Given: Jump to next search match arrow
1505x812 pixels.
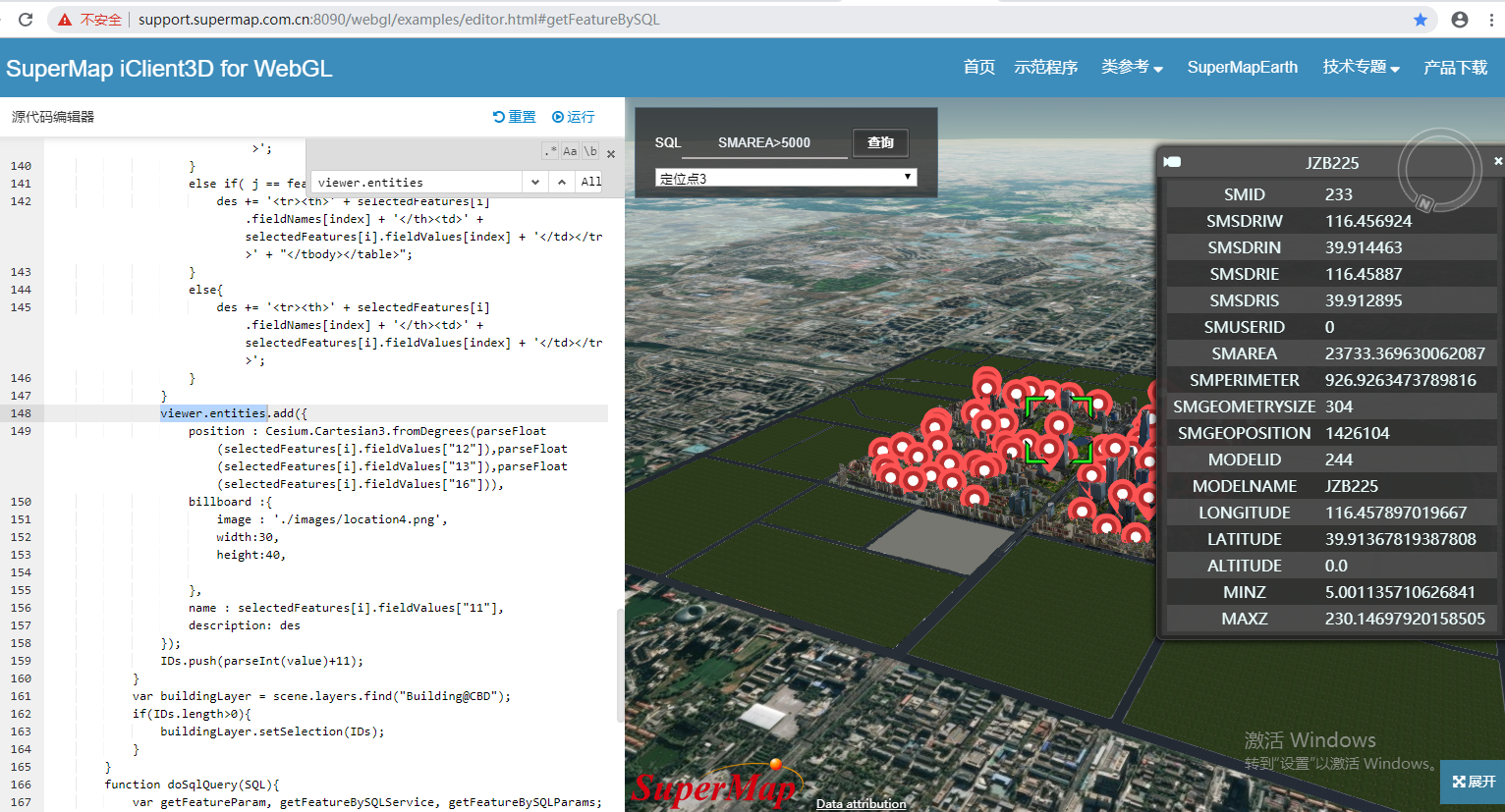Looking at the screenshot, I should [535, 182].
